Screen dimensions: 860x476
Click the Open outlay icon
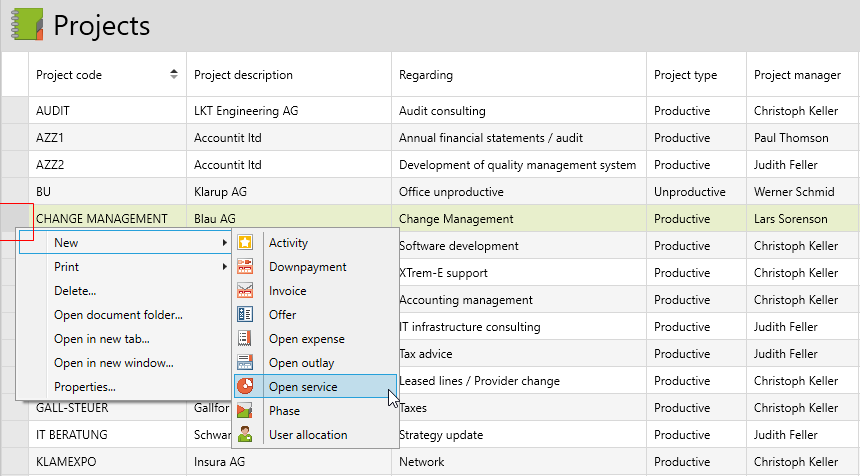(245, 363)
